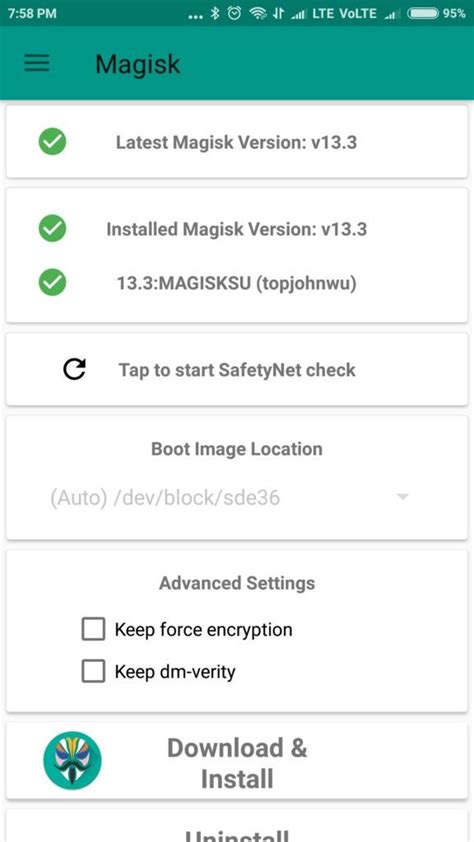Tap the 13.3:MAGISKSU (topjohnwu) text

[237, 284]
